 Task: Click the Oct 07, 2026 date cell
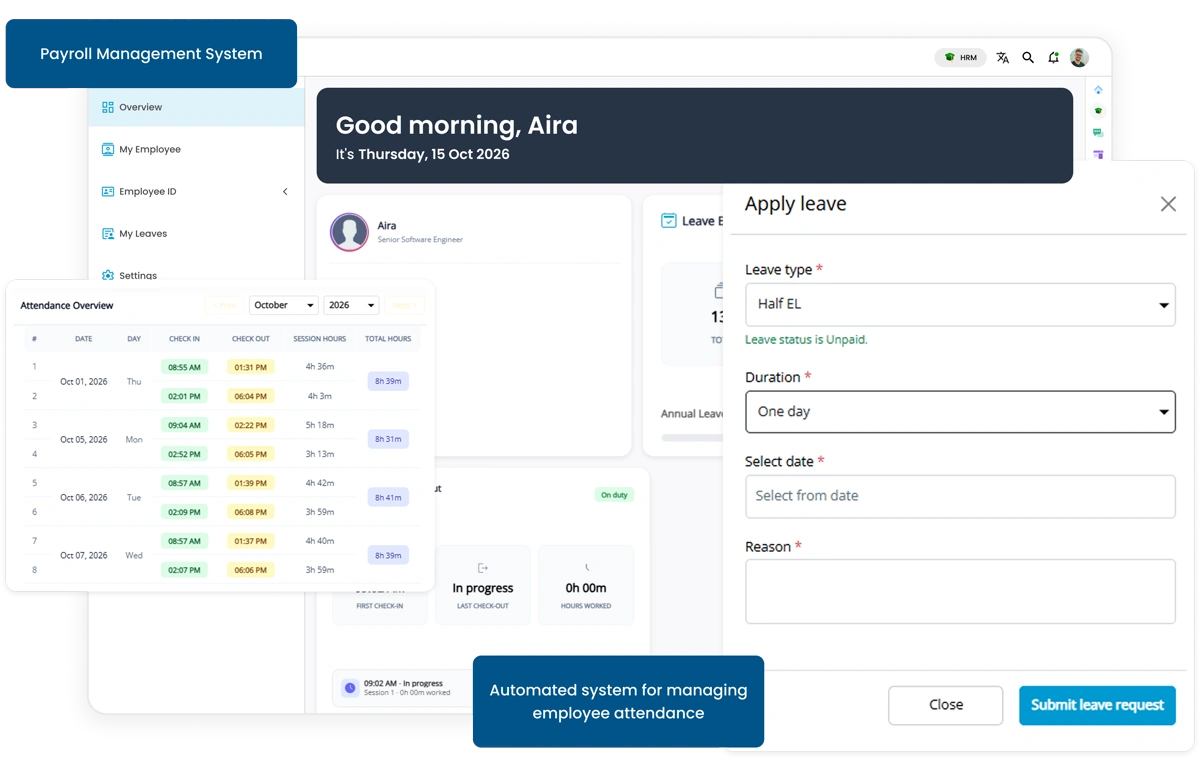[83, 556]
